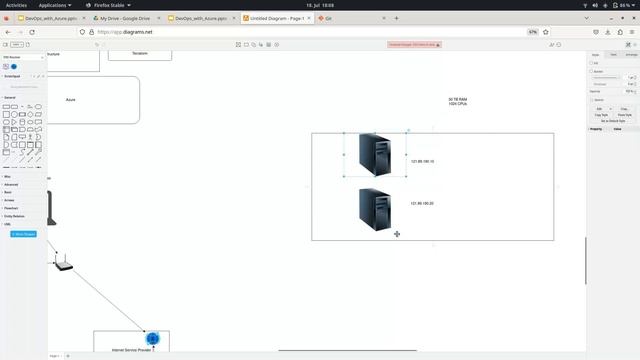Click the Copy Style button

601,115
